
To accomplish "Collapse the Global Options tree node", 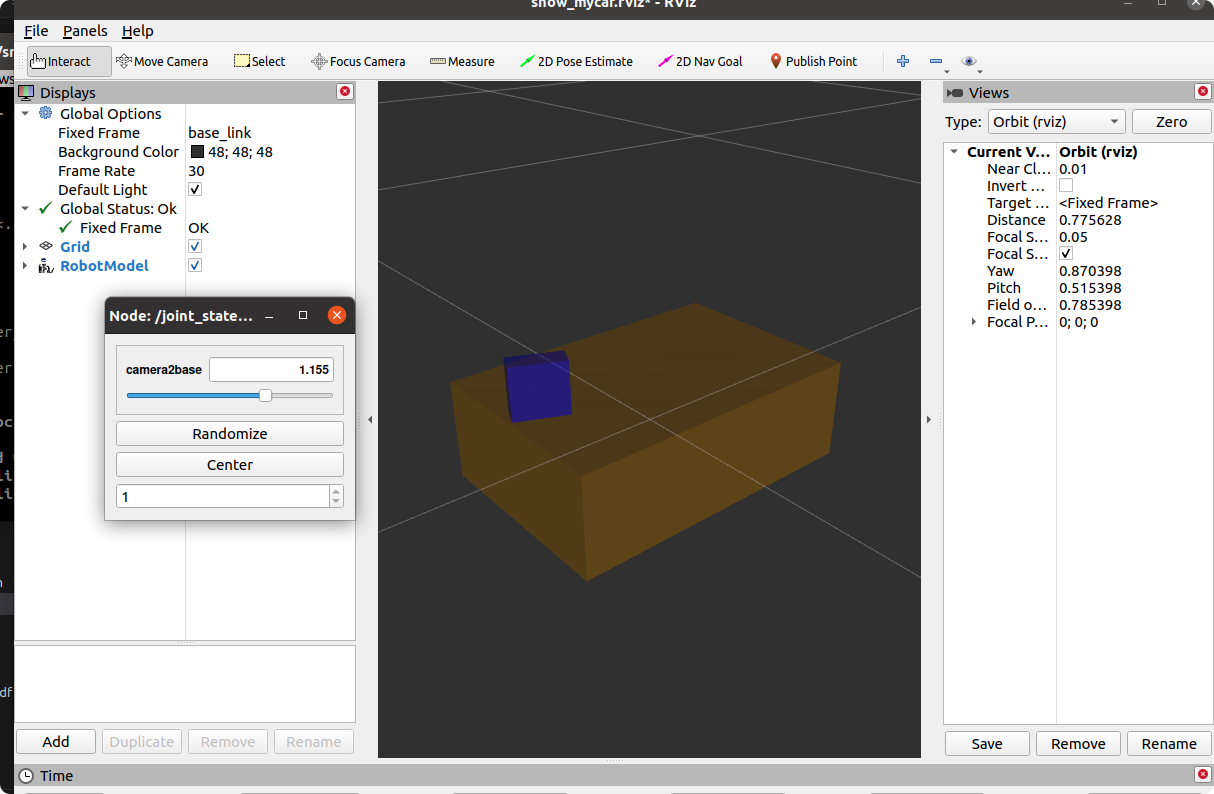I will (26, 113).
